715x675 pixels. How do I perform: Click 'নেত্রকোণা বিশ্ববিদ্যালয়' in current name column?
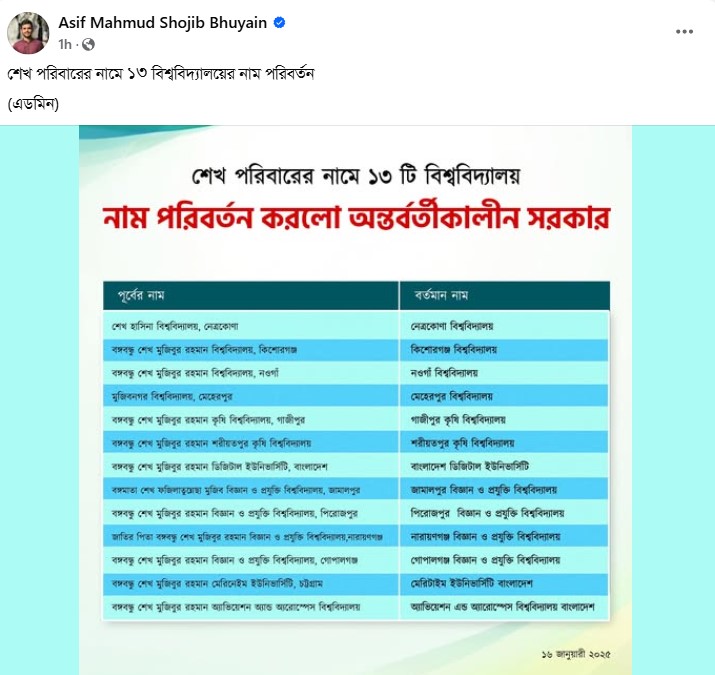coord(454,327)
